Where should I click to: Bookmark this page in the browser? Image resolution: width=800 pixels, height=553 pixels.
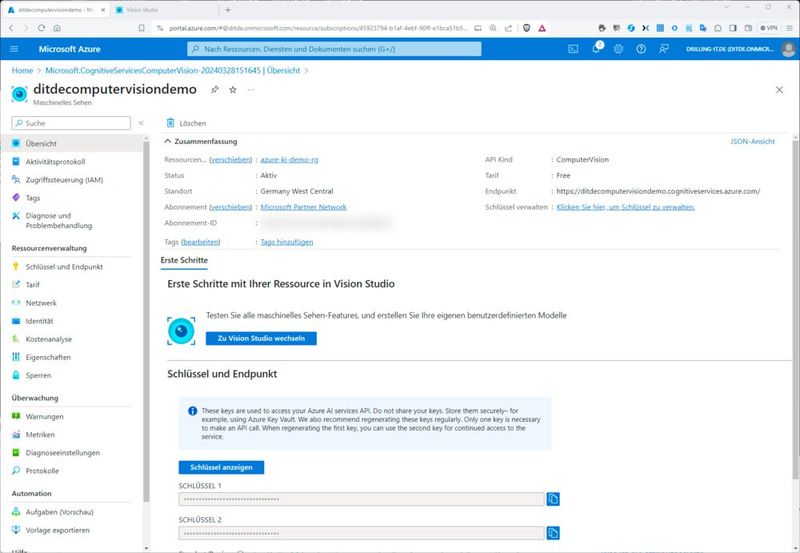(142, 28)
